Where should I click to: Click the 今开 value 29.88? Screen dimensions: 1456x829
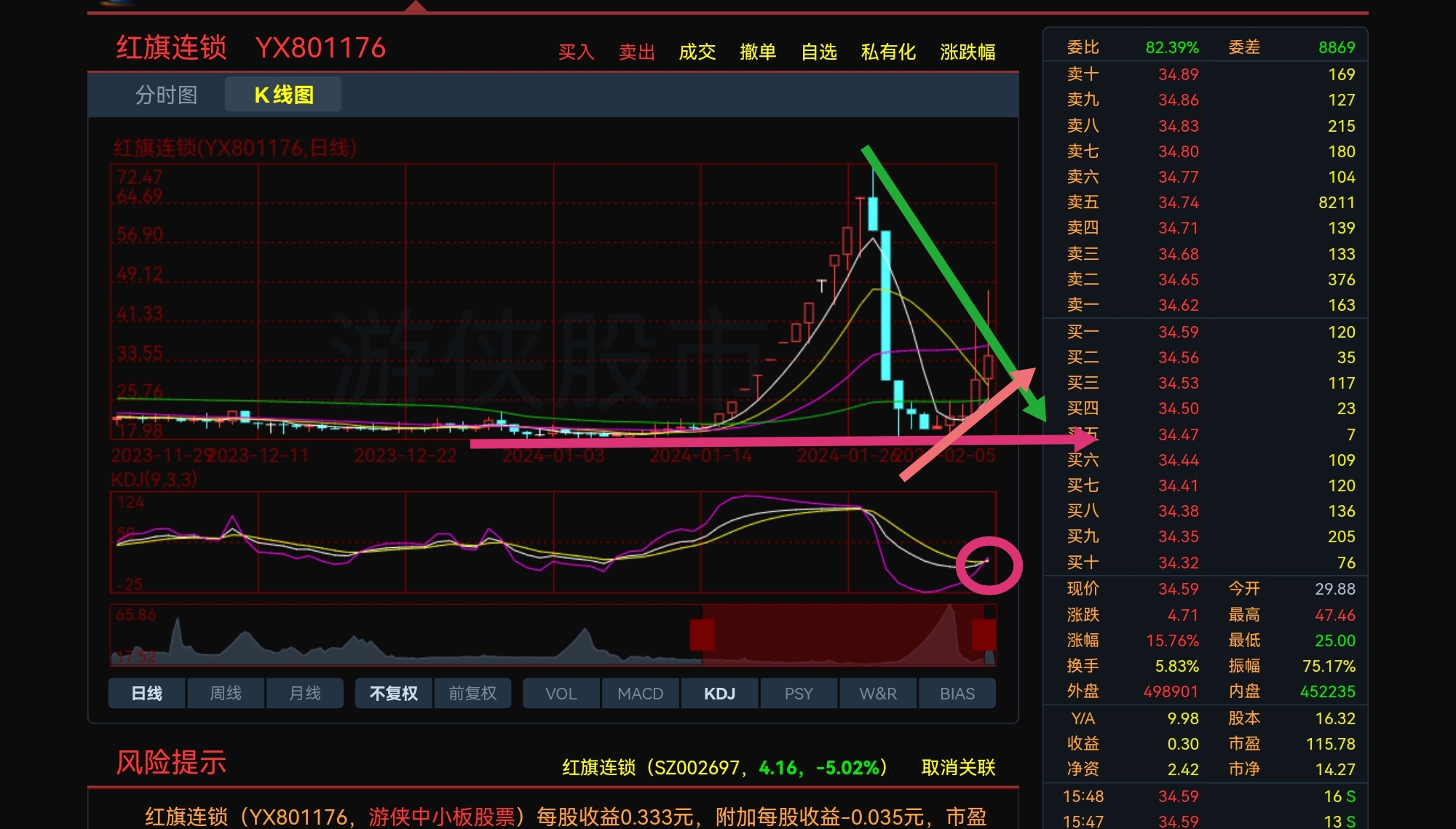tap(1335, 589)
